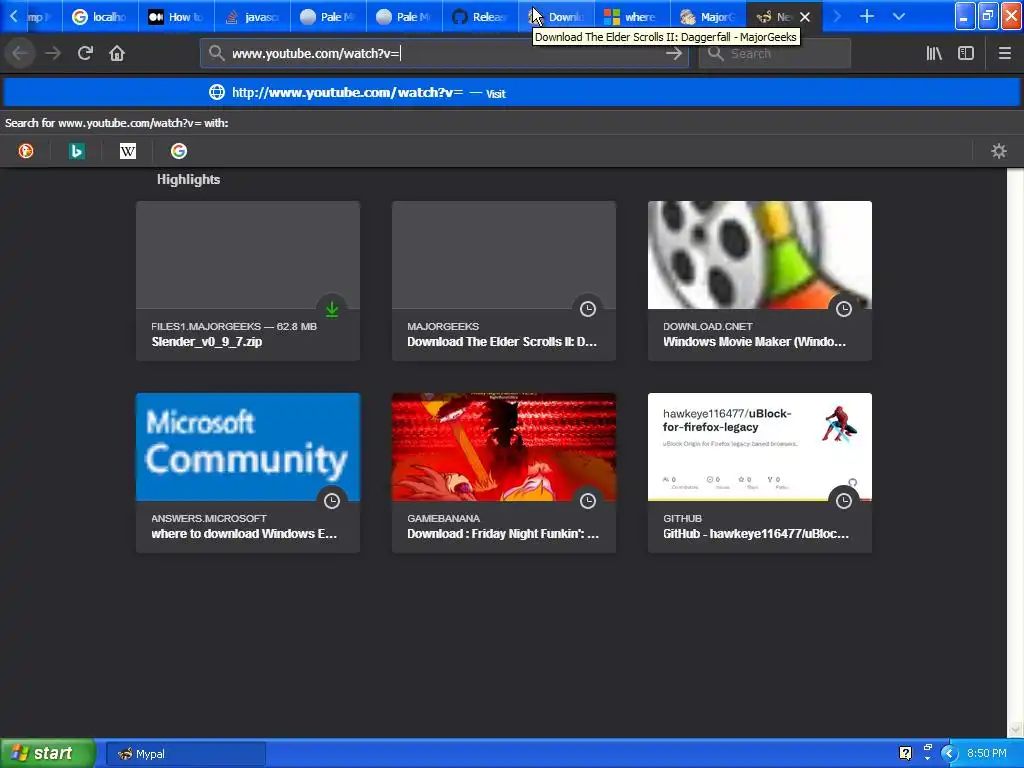This screenshot has height=768, width=1024.
Task: Switch to the 'How to' Medium tab
Action: coord(176,16)
